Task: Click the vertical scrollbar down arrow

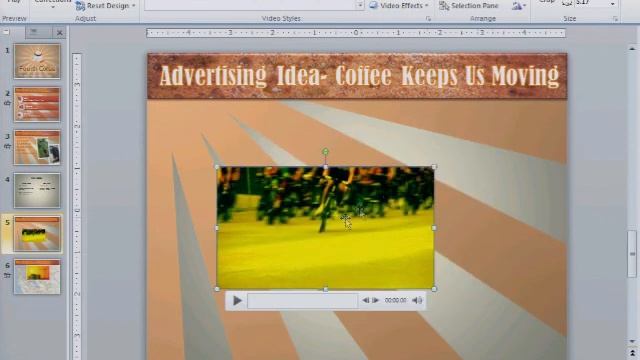Action: [x=632, y=341]
